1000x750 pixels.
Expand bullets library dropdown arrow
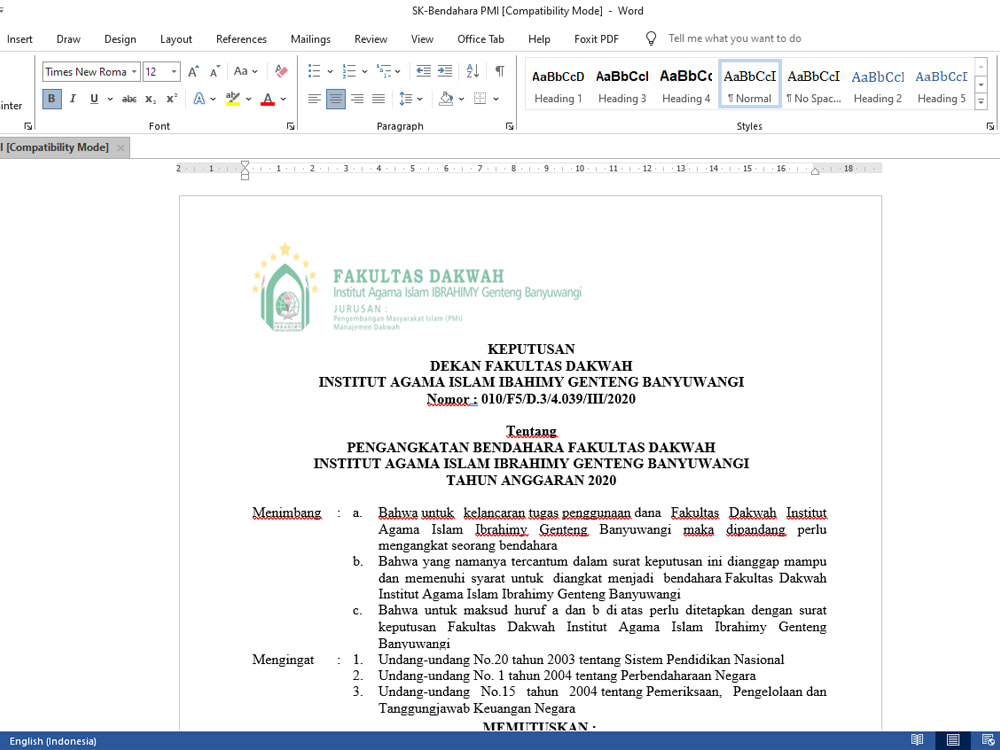tap(330, 71)
